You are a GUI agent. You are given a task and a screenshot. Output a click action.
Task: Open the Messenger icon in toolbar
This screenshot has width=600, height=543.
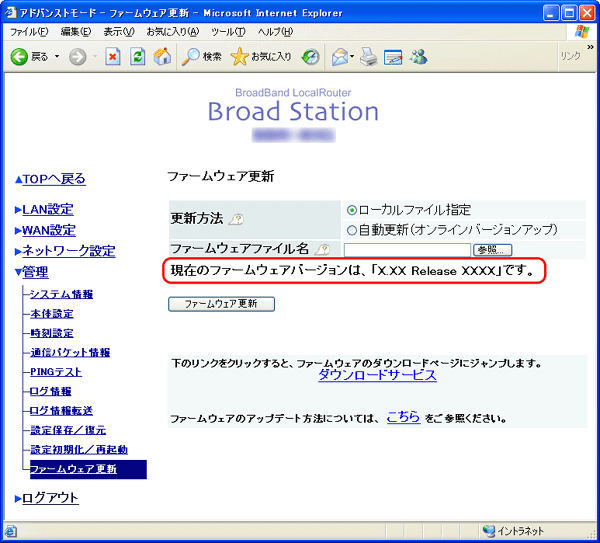419,57
